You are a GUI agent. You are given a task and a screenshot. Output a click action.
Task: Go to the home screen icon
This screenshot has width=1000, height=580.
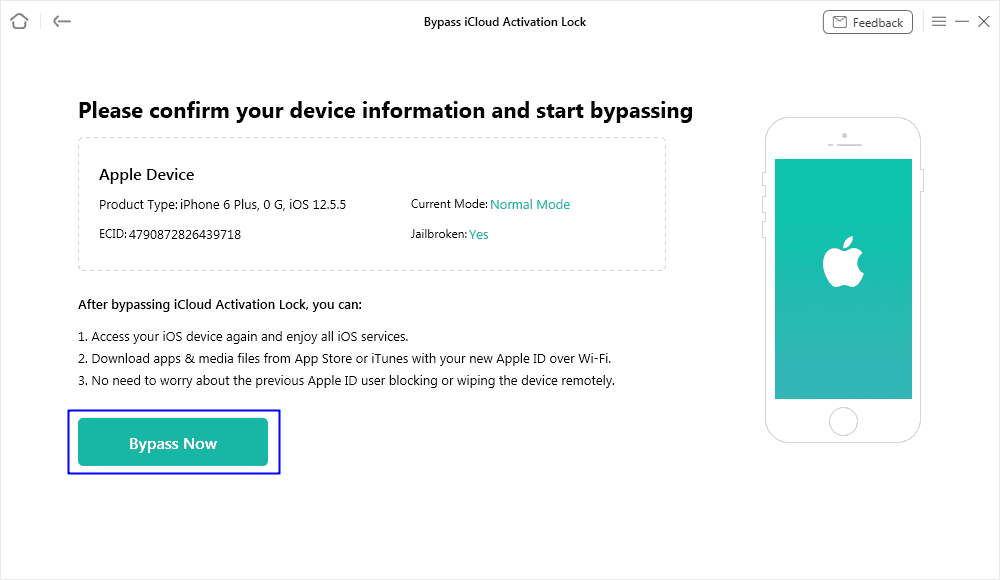[x=19, y=22]
